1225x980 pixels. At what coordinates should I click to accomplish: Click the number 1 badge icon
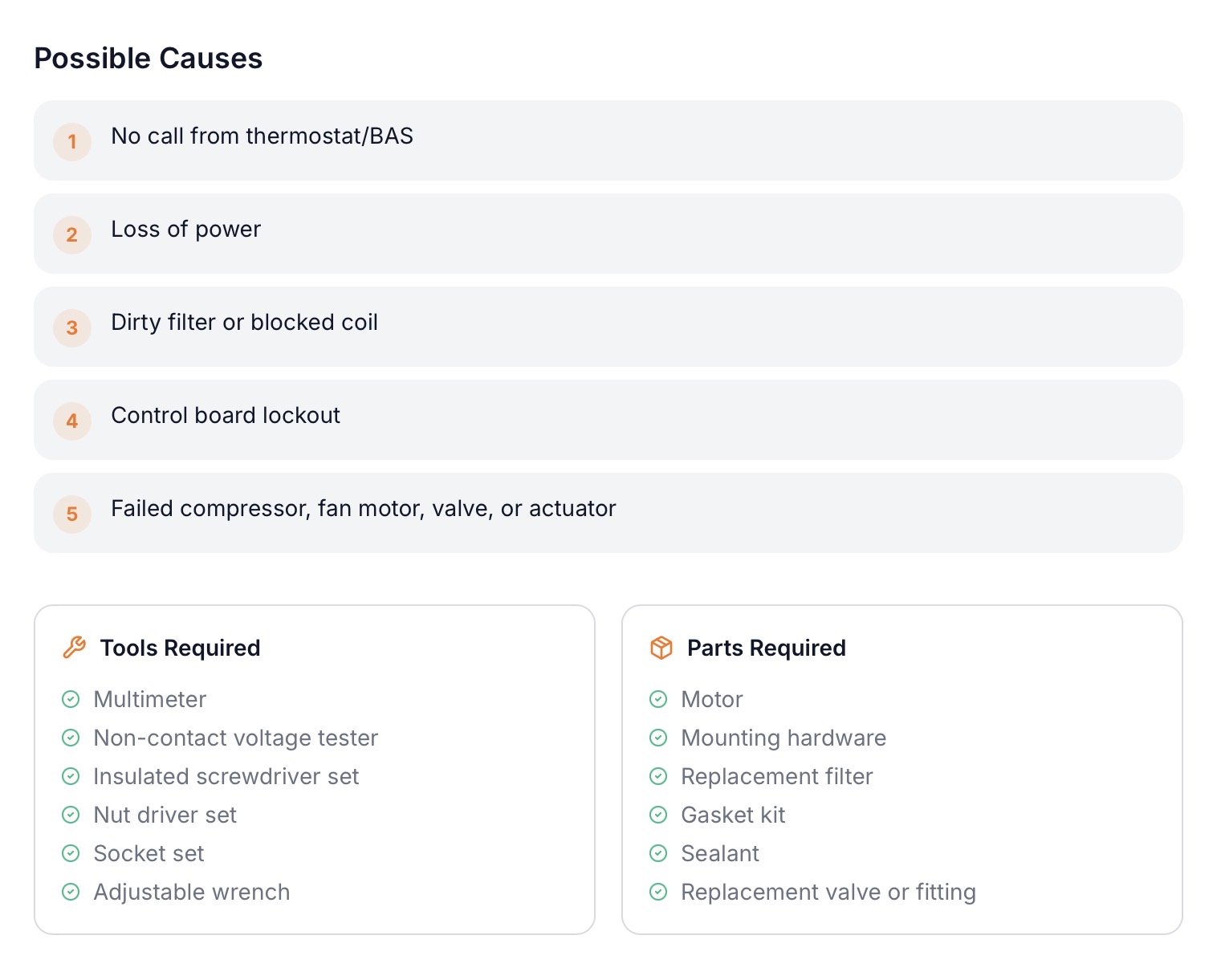point(72,141)
